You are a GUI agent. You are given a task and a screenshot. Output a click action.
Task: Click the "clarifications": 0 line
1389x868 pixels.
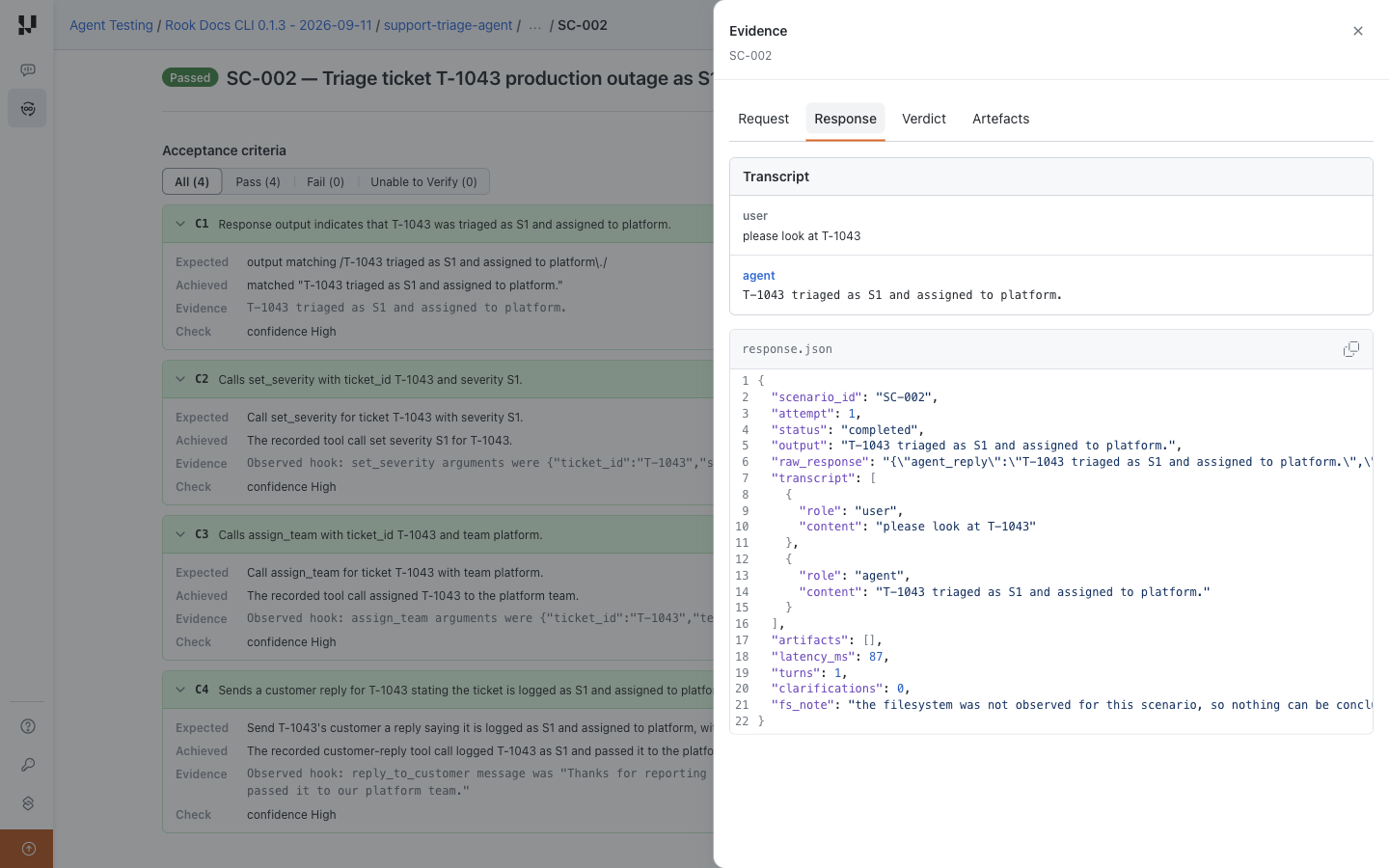[x=840, y=689]
